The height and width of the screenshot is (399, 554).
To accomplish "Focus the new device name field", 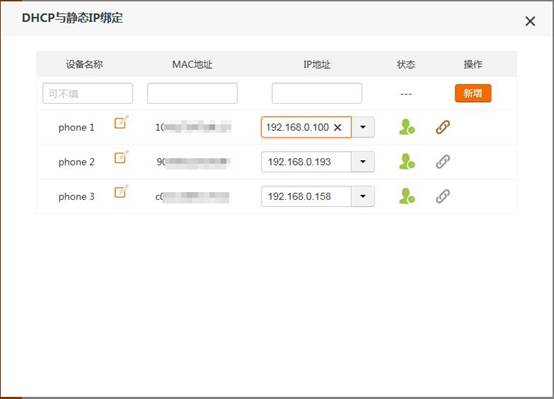I will [88, 93].
